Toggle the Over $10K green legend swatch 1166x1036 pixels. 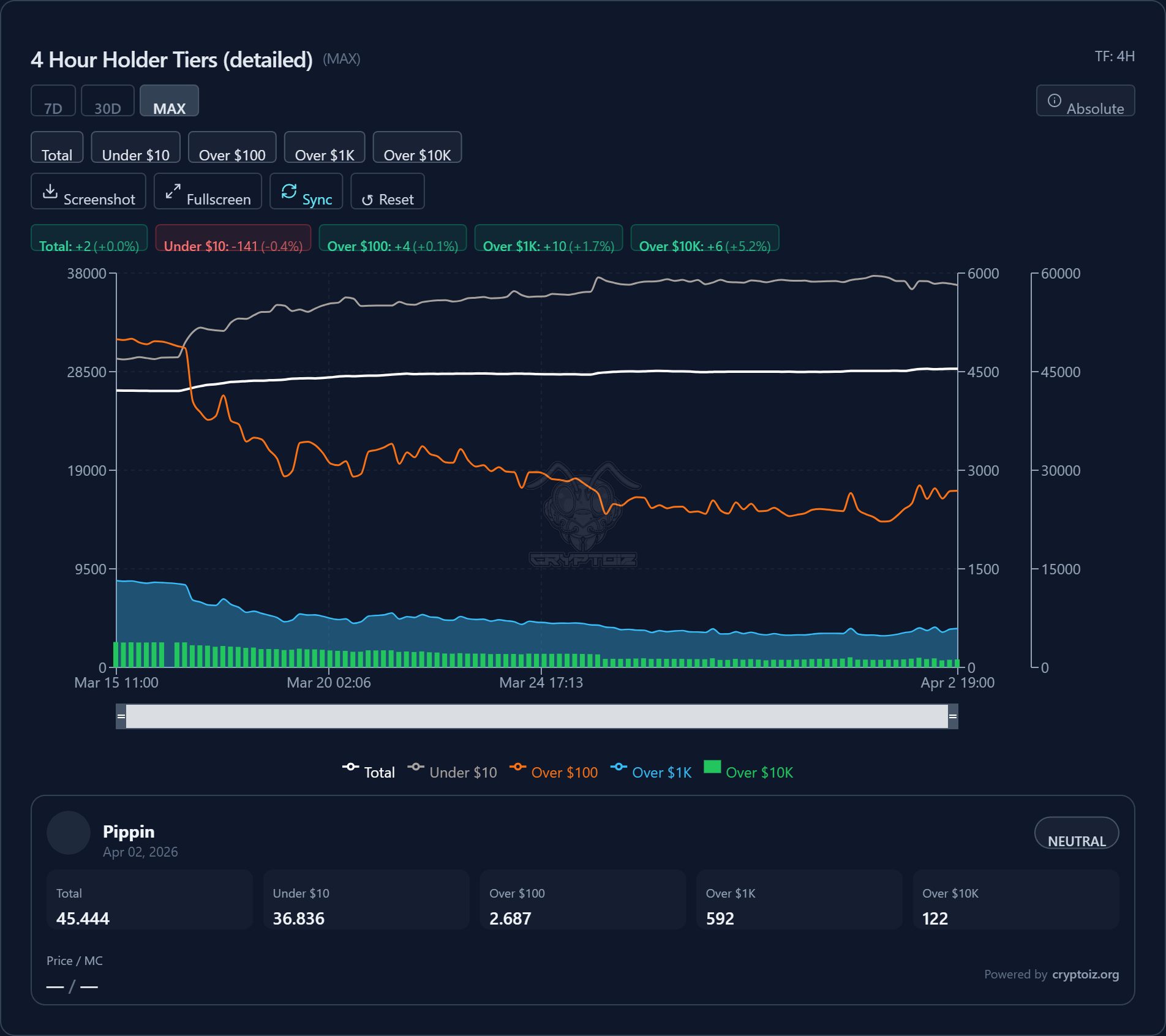click(x=712, y=767)
